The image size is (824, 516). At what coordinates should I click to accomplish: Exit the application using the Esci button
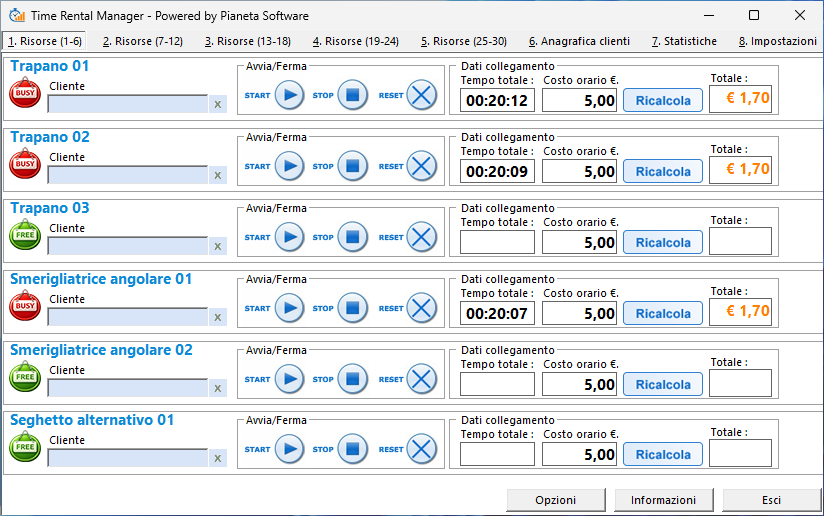[770, 500]
